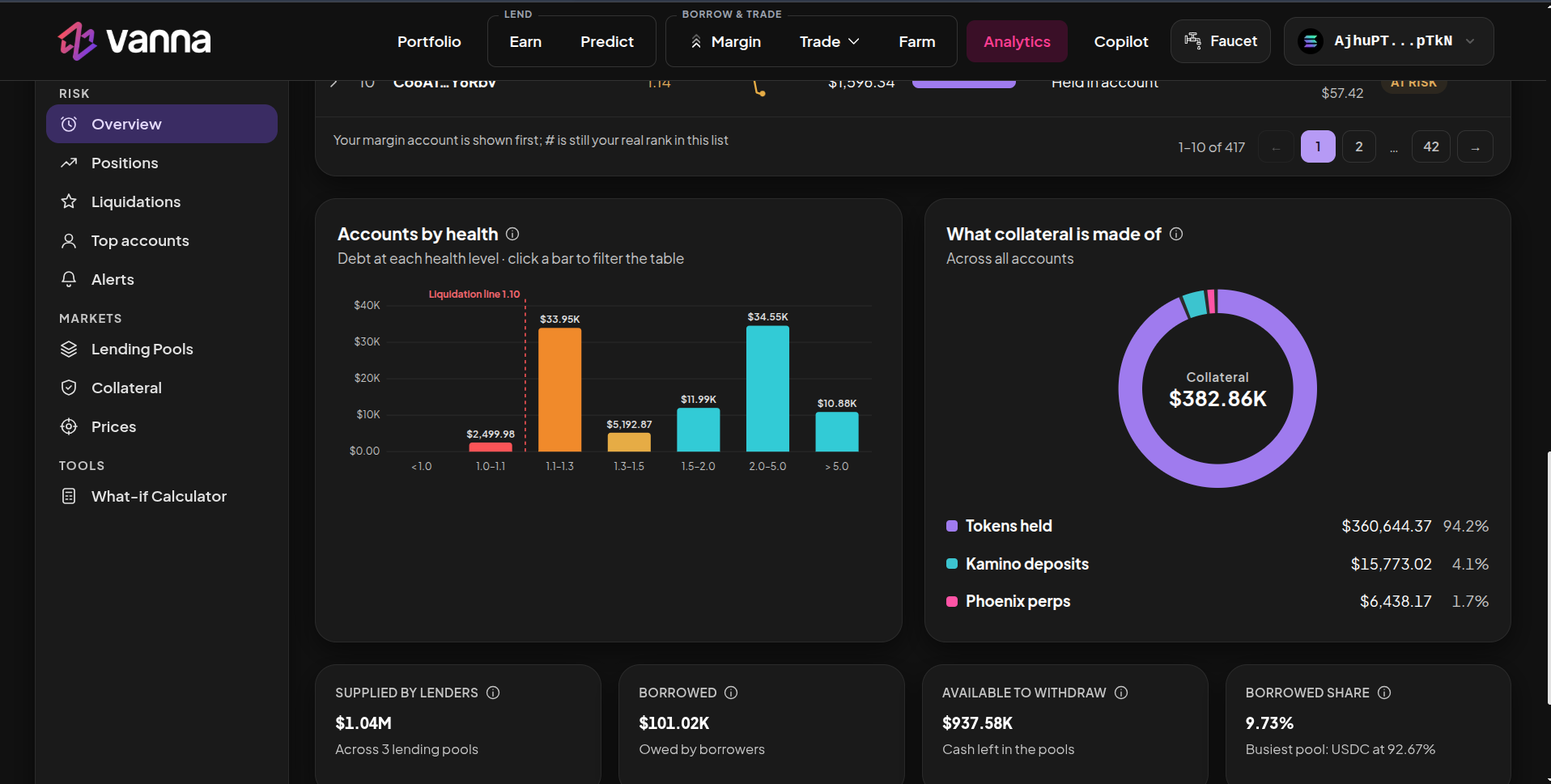Expand the Trade dropdown menu

click(x=829, y=41)
